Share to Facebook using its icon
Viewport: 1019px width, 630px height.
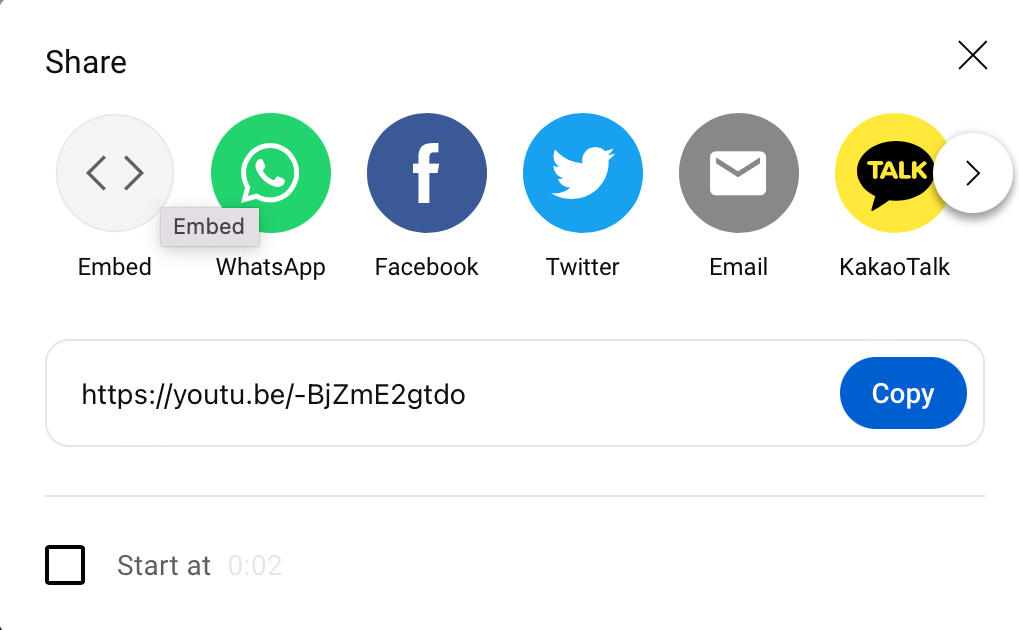(427, 173)
